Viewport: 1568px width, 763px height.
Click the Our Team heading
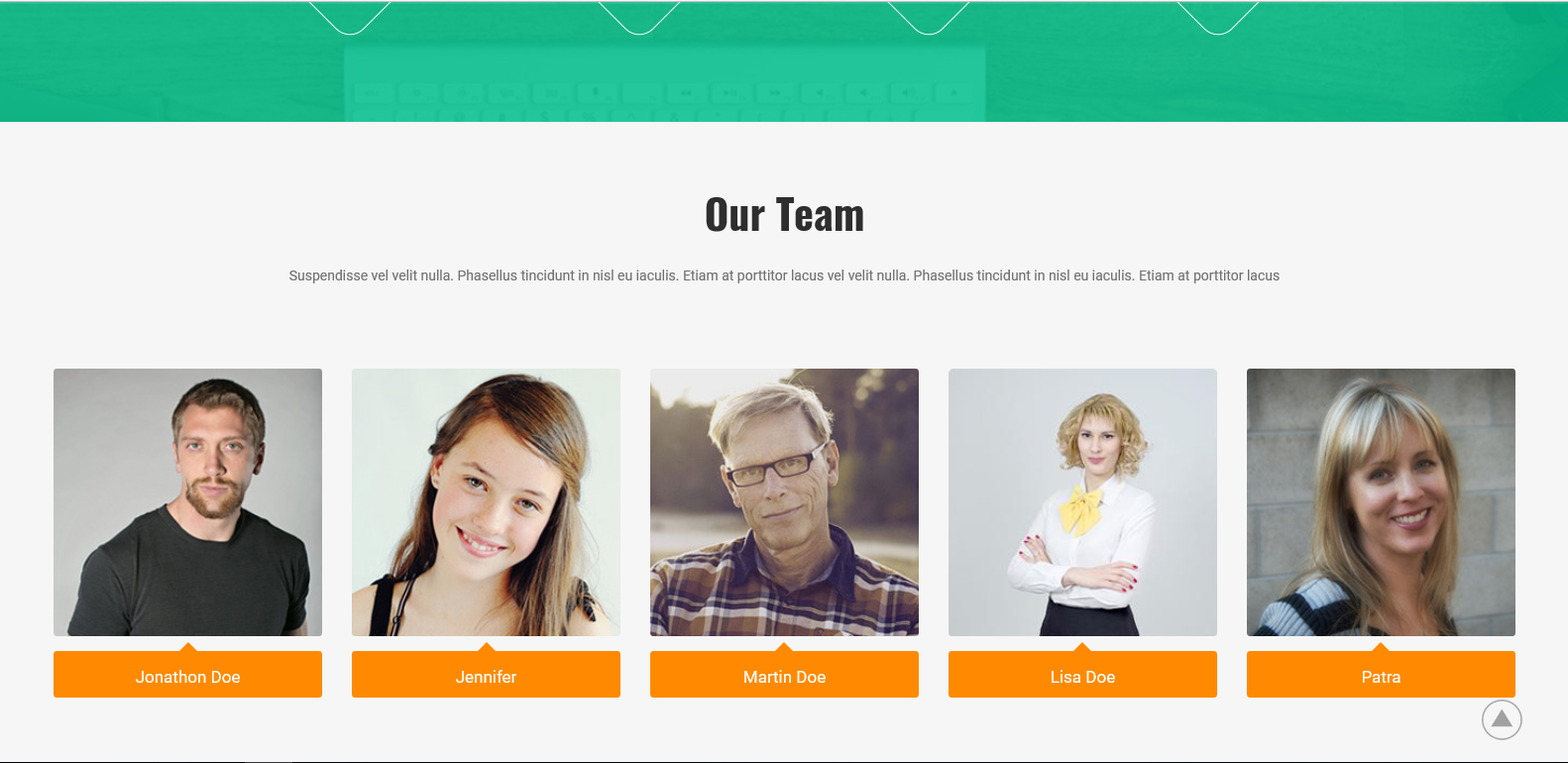(x=784, y=215)
